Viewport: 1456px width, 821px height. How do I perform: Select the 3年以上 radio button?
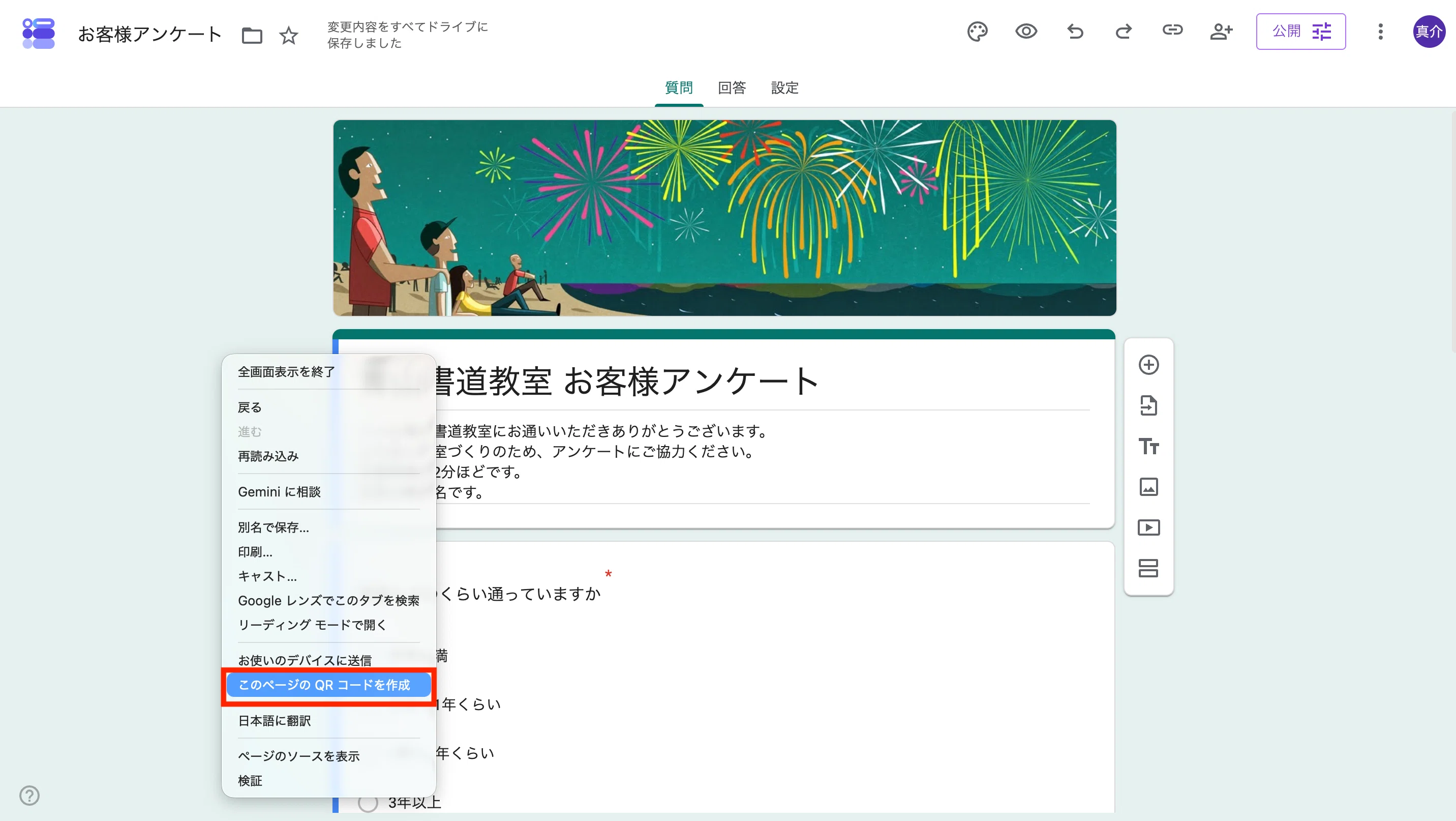click(x=368, y=802)
